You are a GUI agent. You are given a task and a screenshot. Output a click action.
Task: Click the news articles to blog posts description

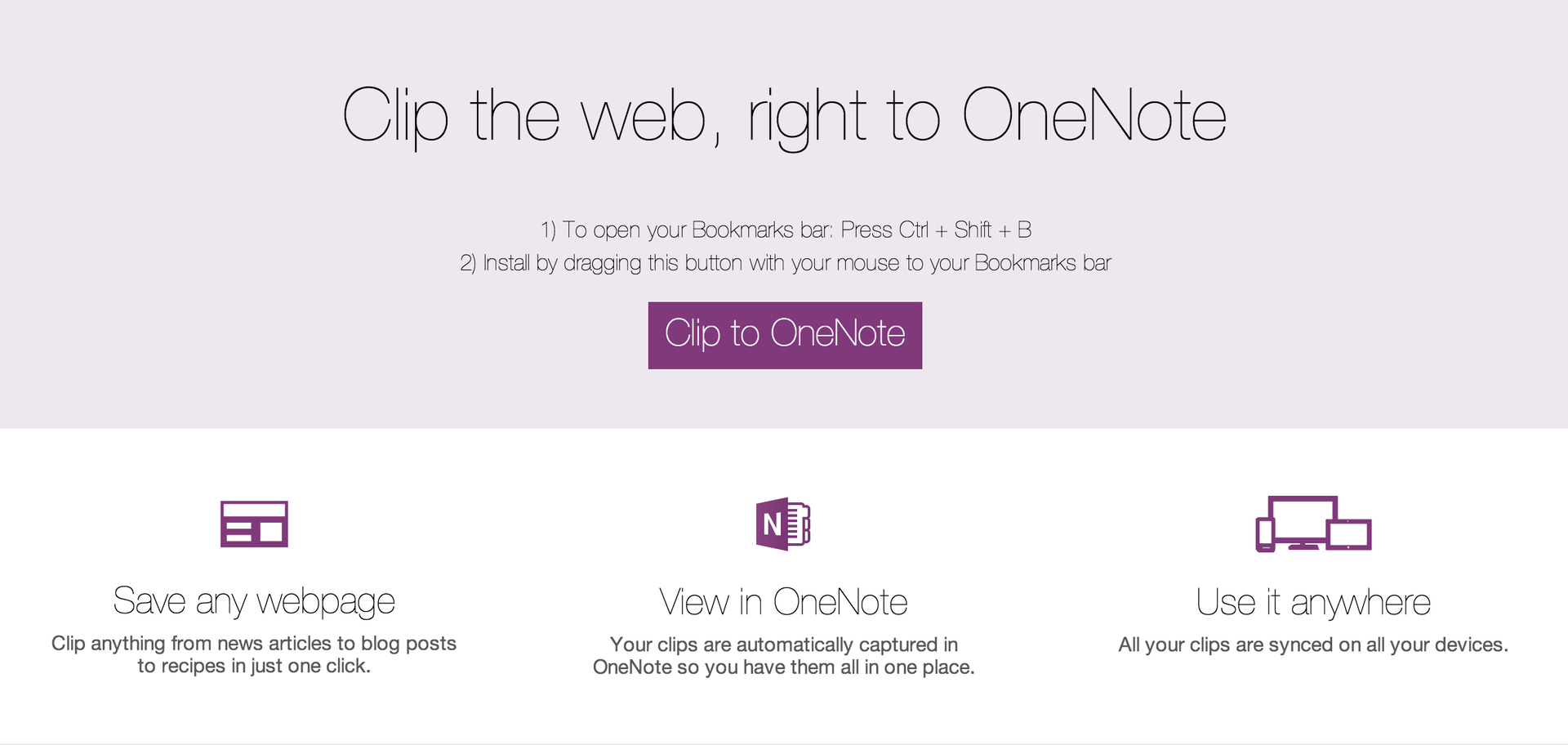(254, 654)
